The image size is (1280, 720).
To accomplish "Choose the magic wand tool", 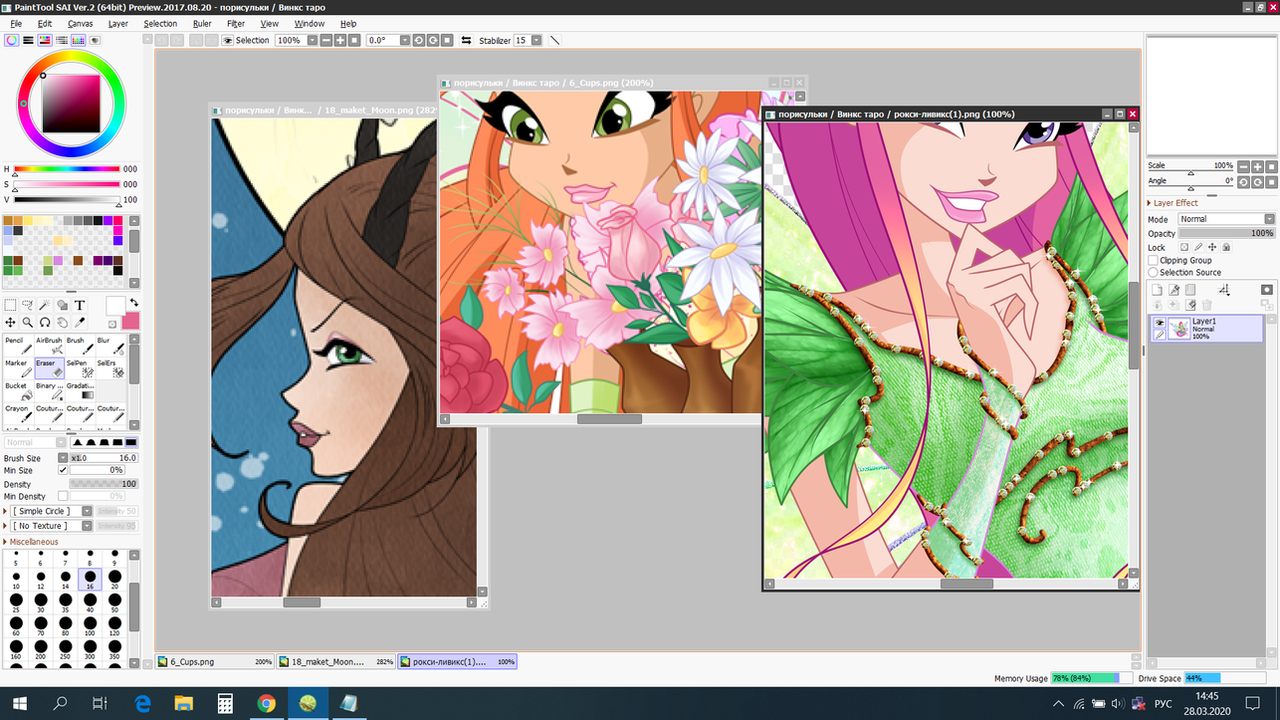I will click(x=45, y=305).
